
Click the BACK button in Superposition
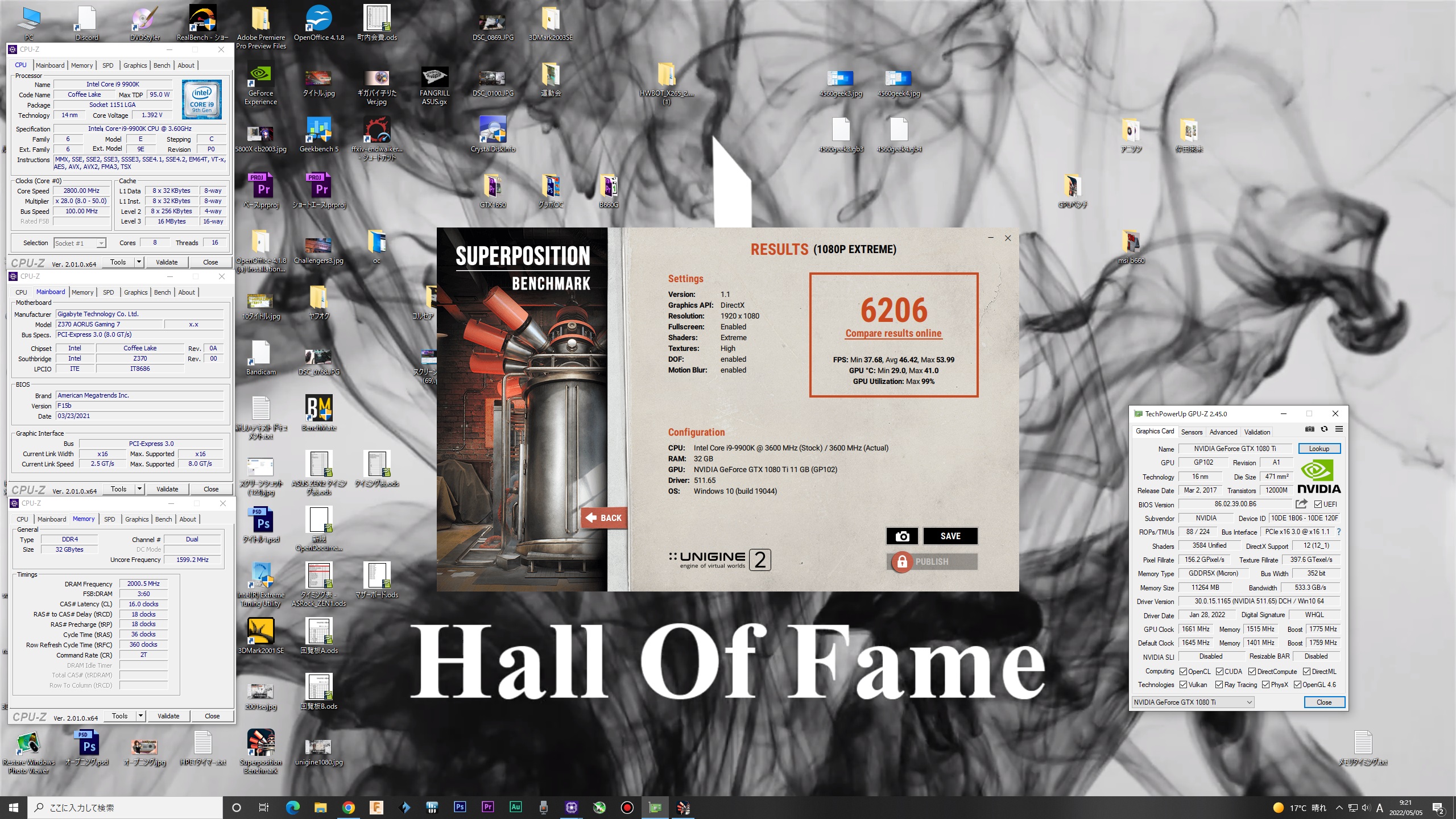pos(604,518)
